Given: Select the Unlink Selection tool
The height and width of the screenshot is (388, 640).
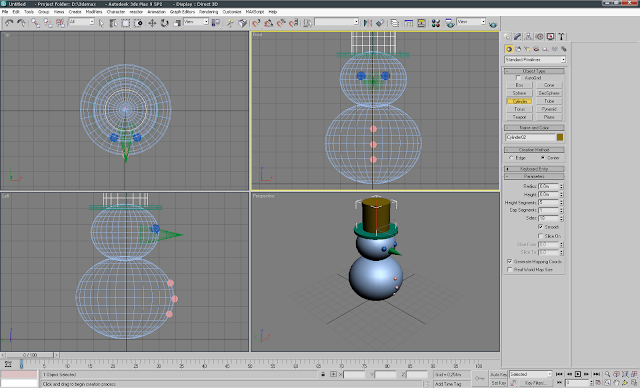Looking at the screenshot, I should (x=48, y=23).
